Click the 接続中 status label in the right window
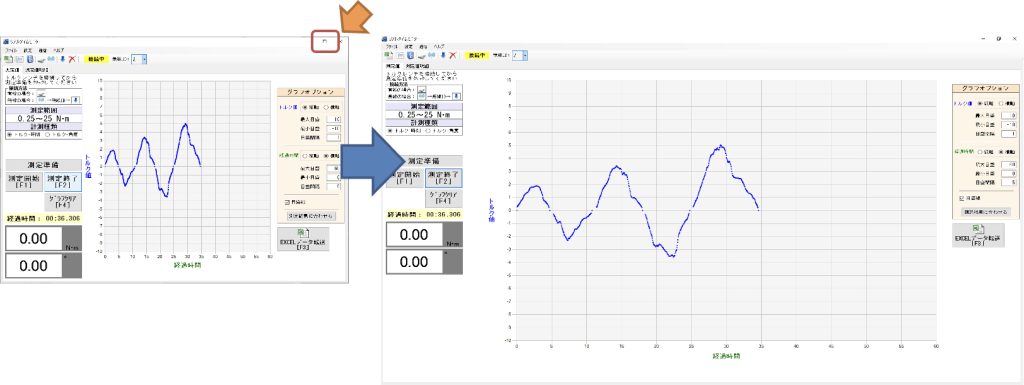 pos(476,56)
